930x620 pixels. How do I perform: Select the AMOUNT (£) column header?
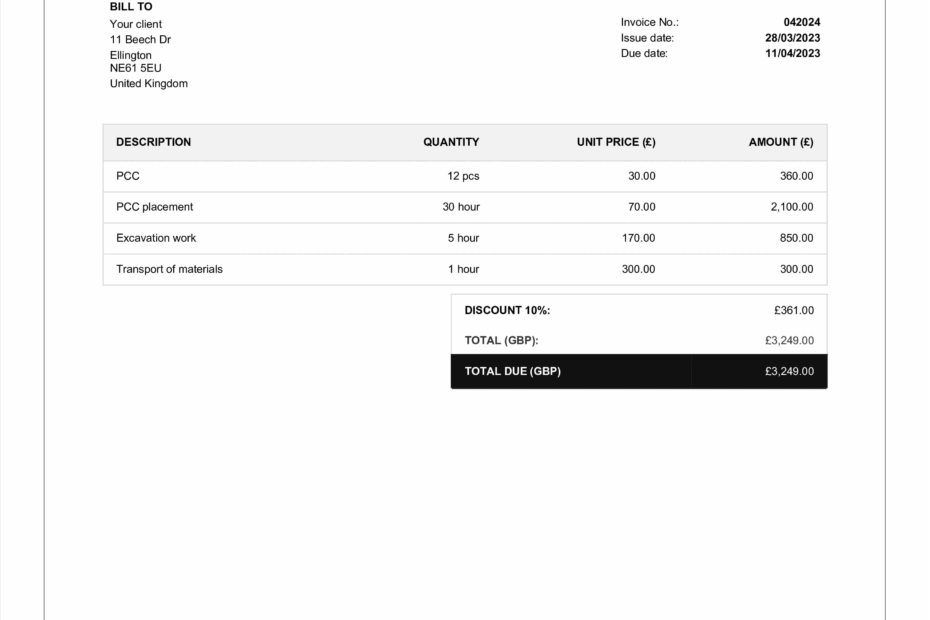coord(781,142)
